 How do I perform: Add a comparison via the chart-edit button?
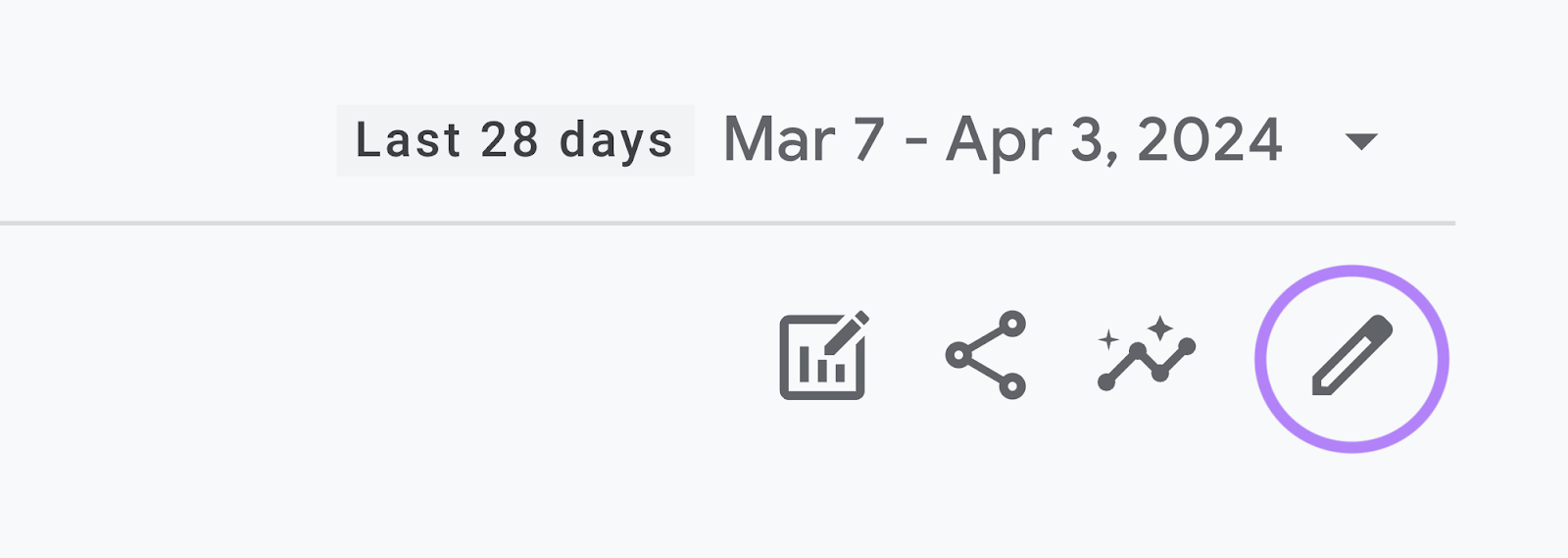(823, 355)
